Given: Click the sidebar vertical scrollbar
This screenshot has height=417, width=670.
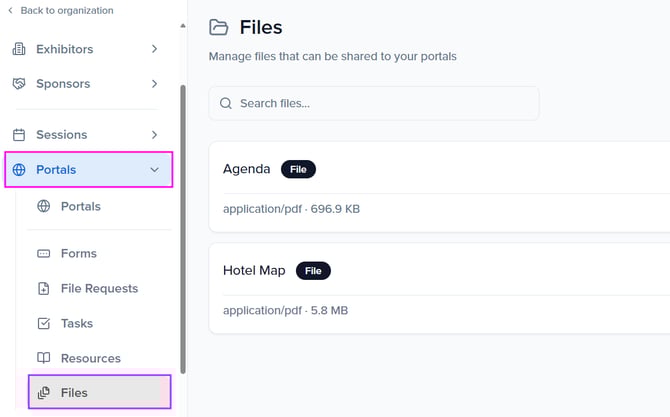Looking at the screenshot, I should (182, 230).
